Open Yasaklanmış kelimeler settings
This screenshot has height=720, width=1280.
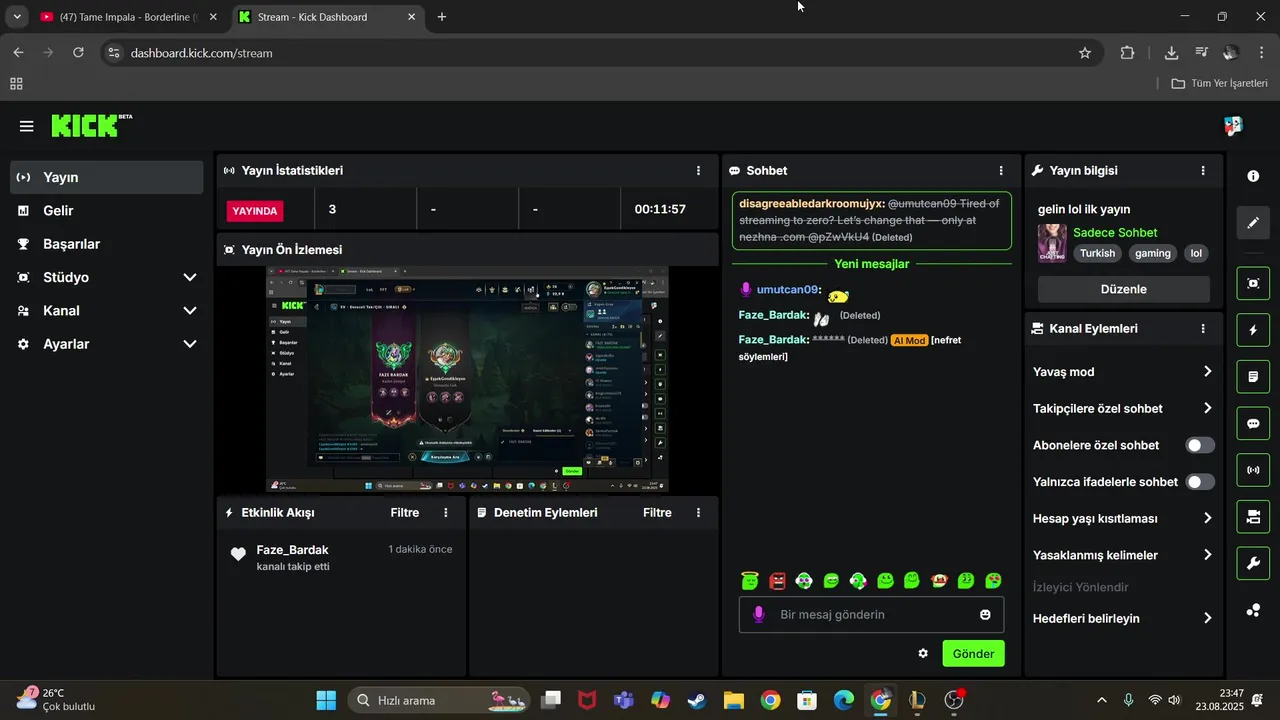point(1123,555)
